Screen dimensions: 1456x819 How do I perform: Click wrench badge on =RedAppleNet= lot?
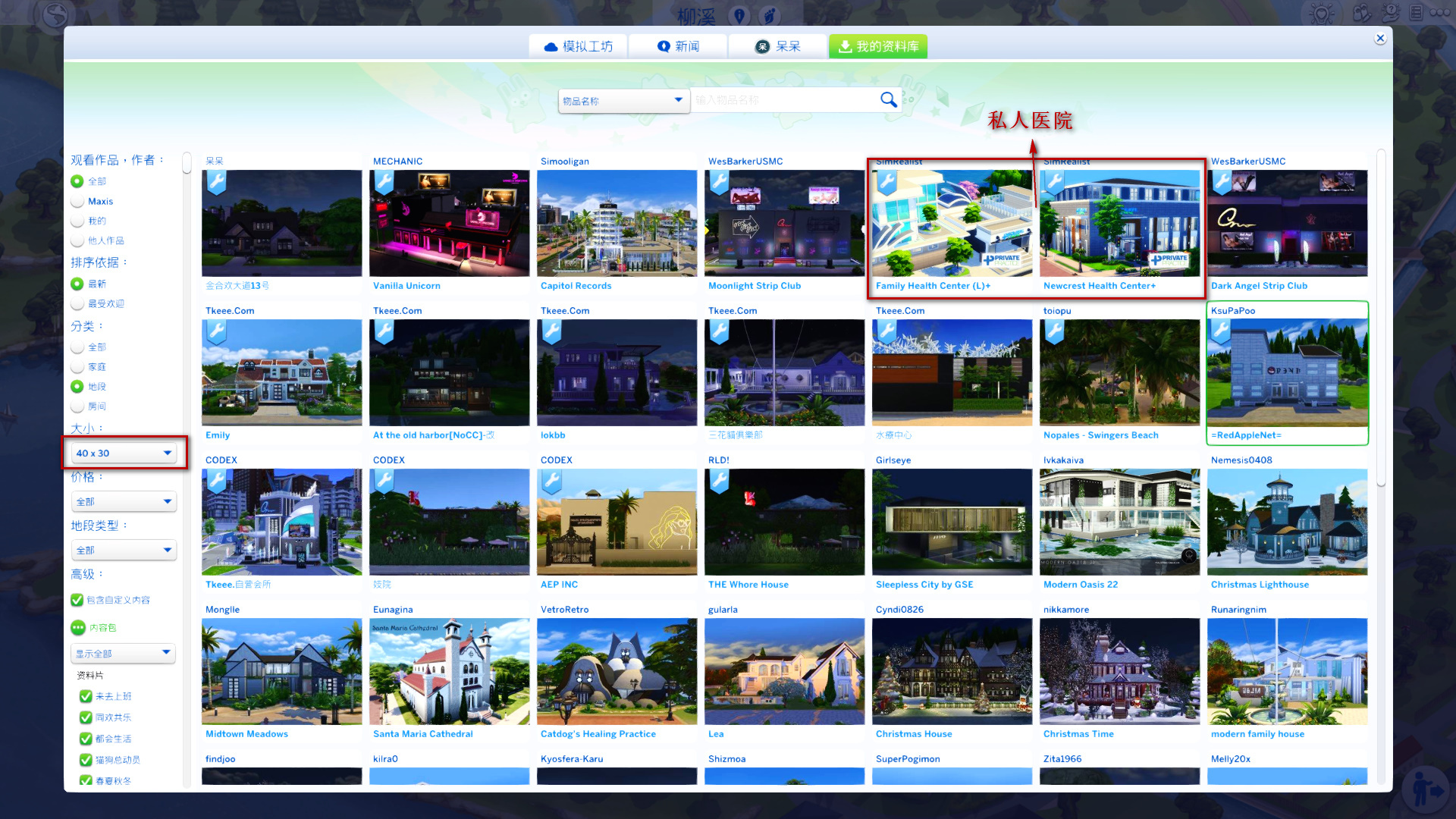pyautogui.click(x=1222, y=332)
